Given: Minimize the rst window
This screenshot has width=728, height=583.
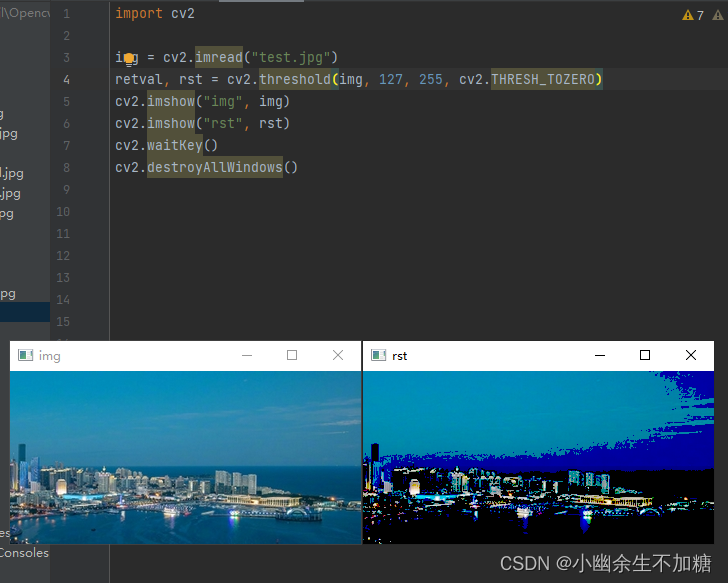Looking at the screenshot, I should [600, 356].
